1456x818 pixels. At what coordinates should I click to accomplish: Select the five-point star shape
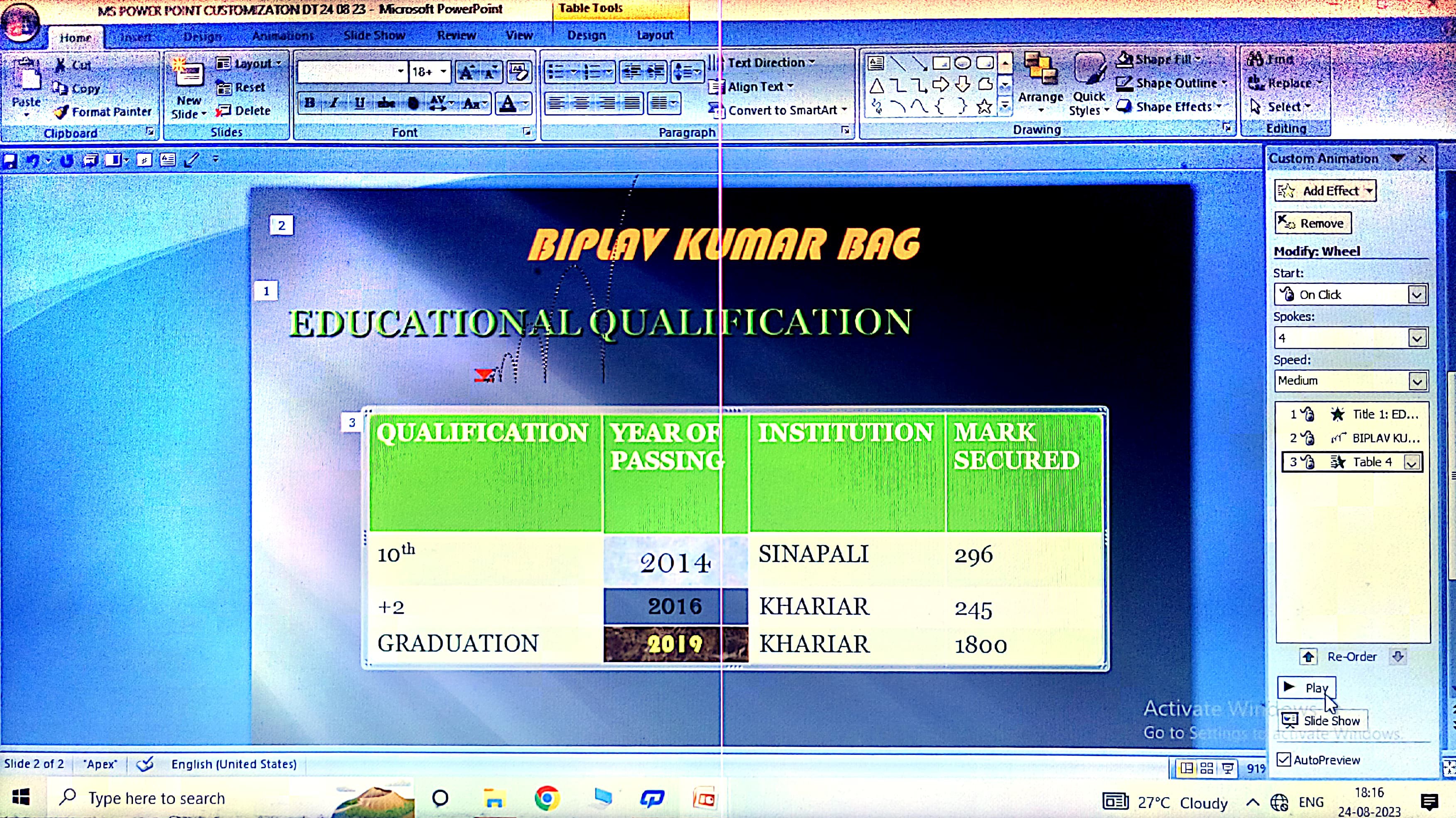[984, 106]
